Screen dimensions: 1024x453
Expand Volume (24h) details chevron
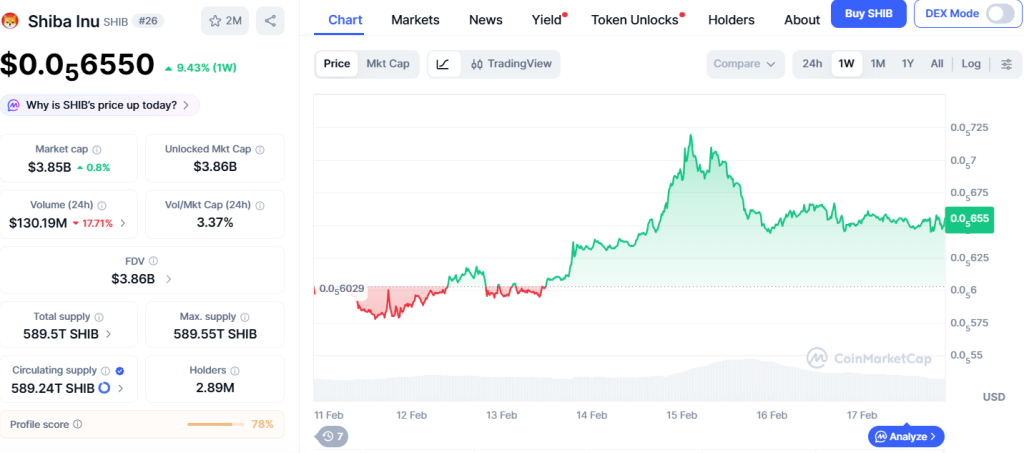click(123, 223)
